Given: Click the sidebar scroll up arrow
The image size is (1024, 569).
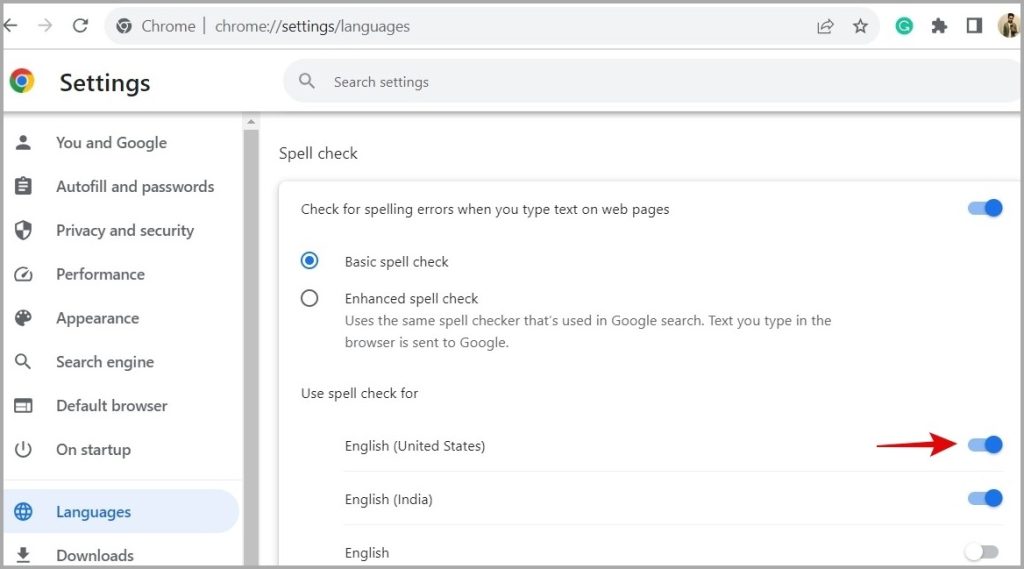Looking at the screenshot, I should pyautogui.click(x=251, y=122).
